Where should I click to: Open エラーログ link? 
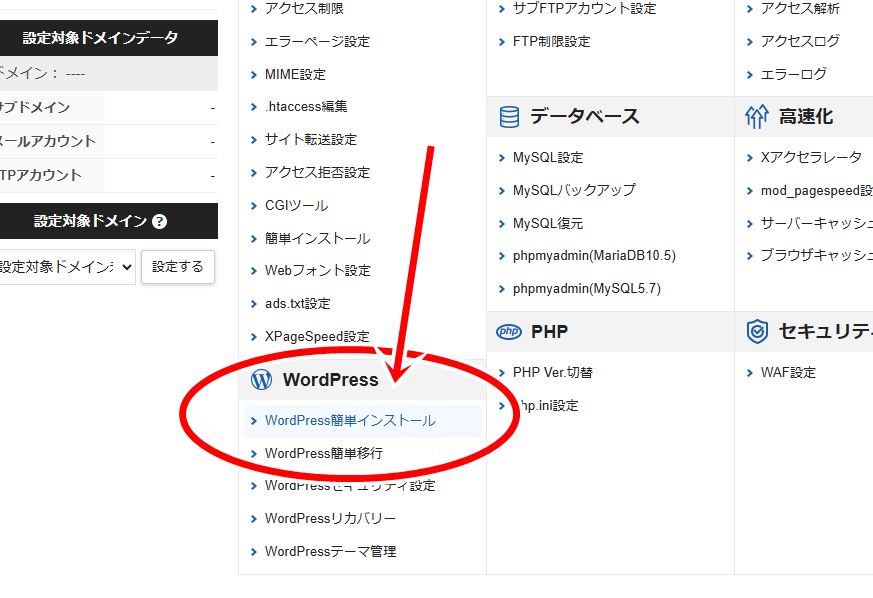(794, 74)
